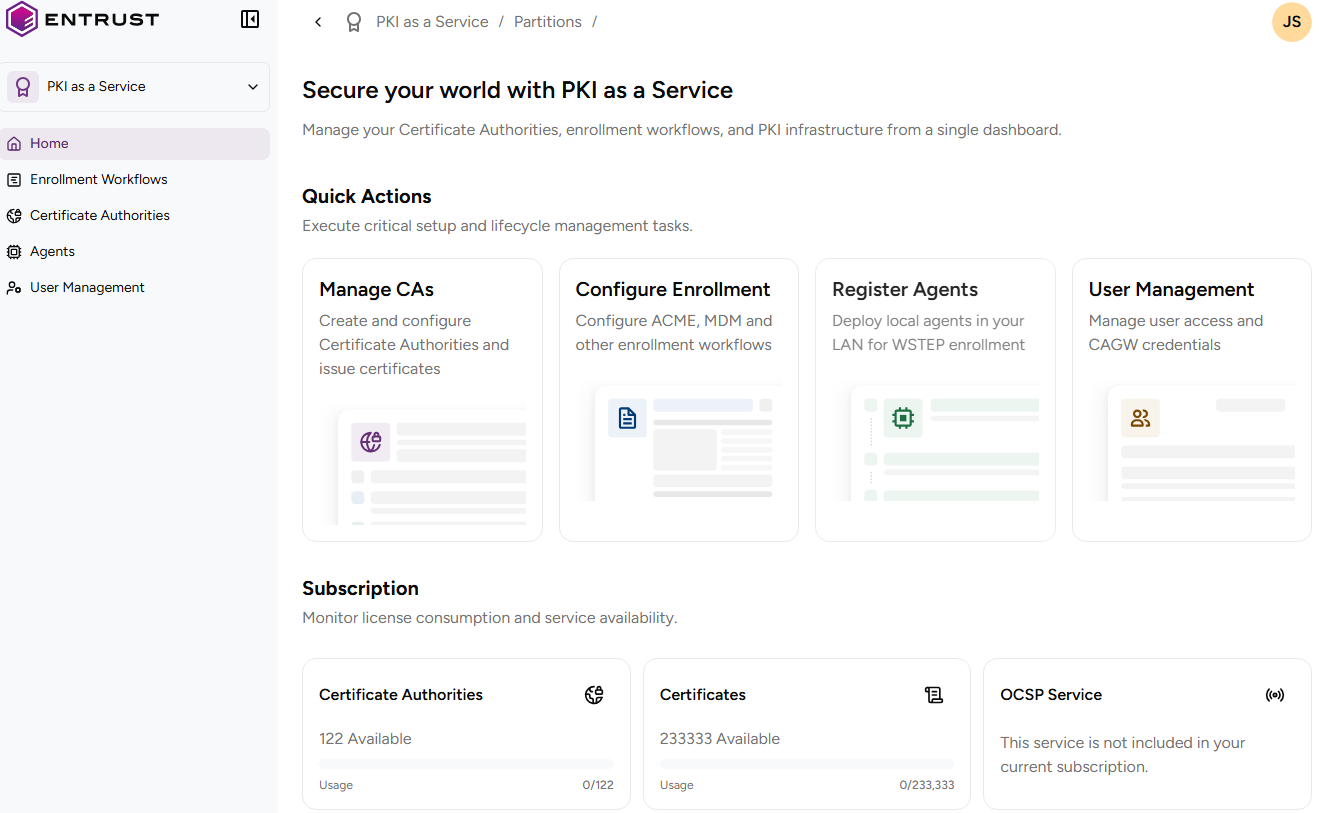Image resolution: width=1319 pixels, height=813 pixels.
Task: Collapse the sidebar panel icon
Action: tap(250, 19)
